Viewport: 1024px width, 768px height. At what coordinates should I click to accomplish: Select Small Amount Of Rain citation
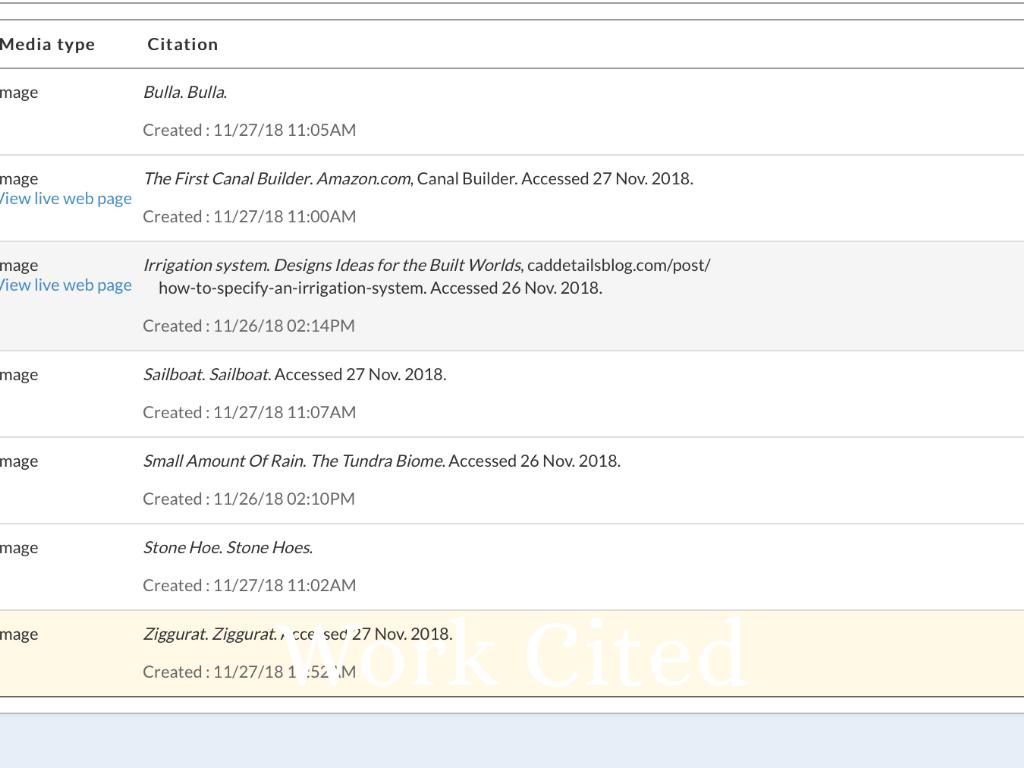(381, 461)
